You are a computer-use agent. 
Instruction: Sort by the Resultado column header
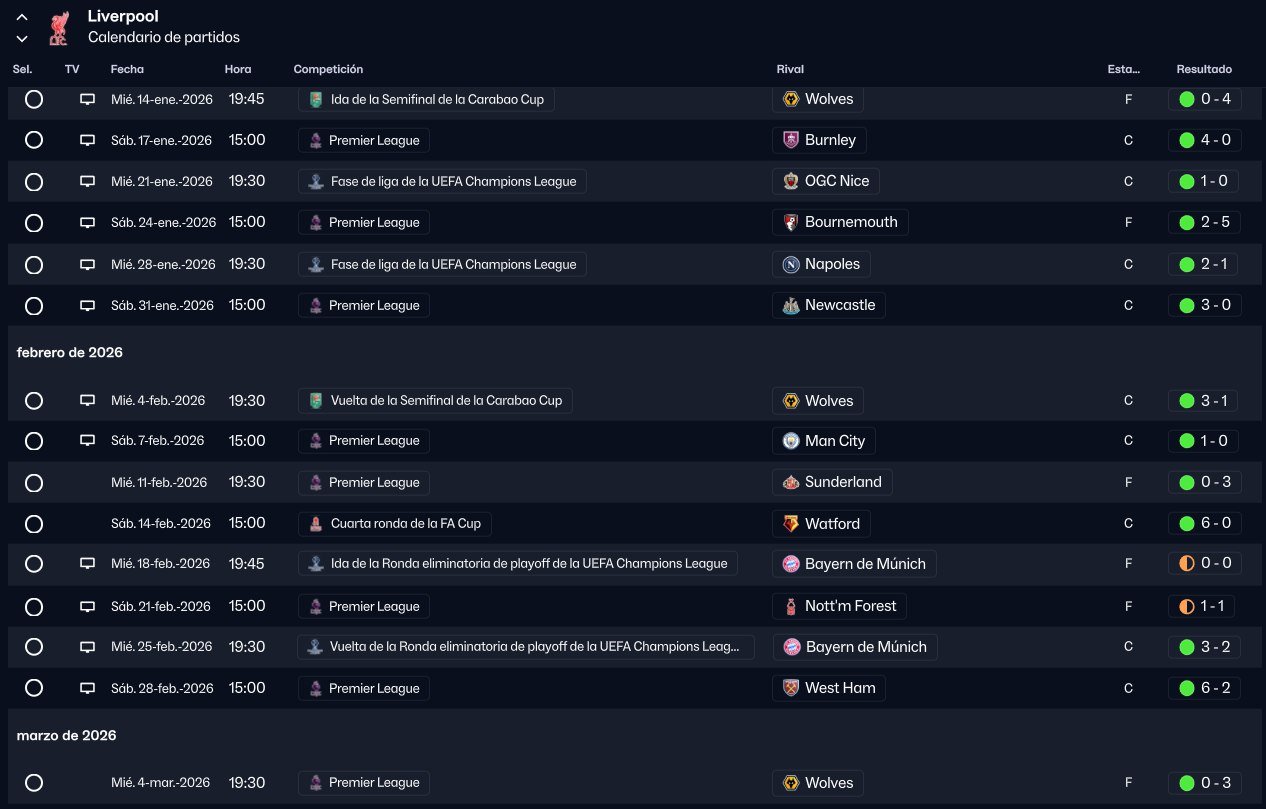click(x=1204, y=70)
